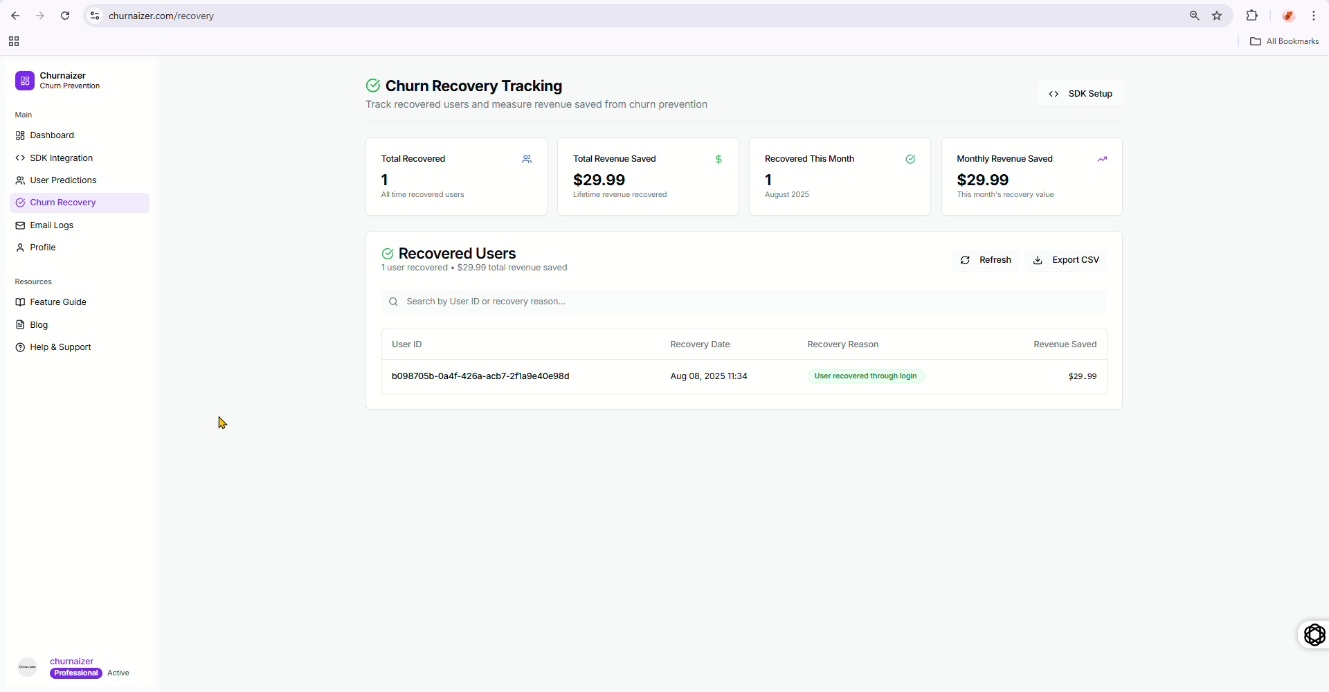Select Email Logs in the sidebar
This screenshot has width=1329, height=692.
tap(51, 225)
